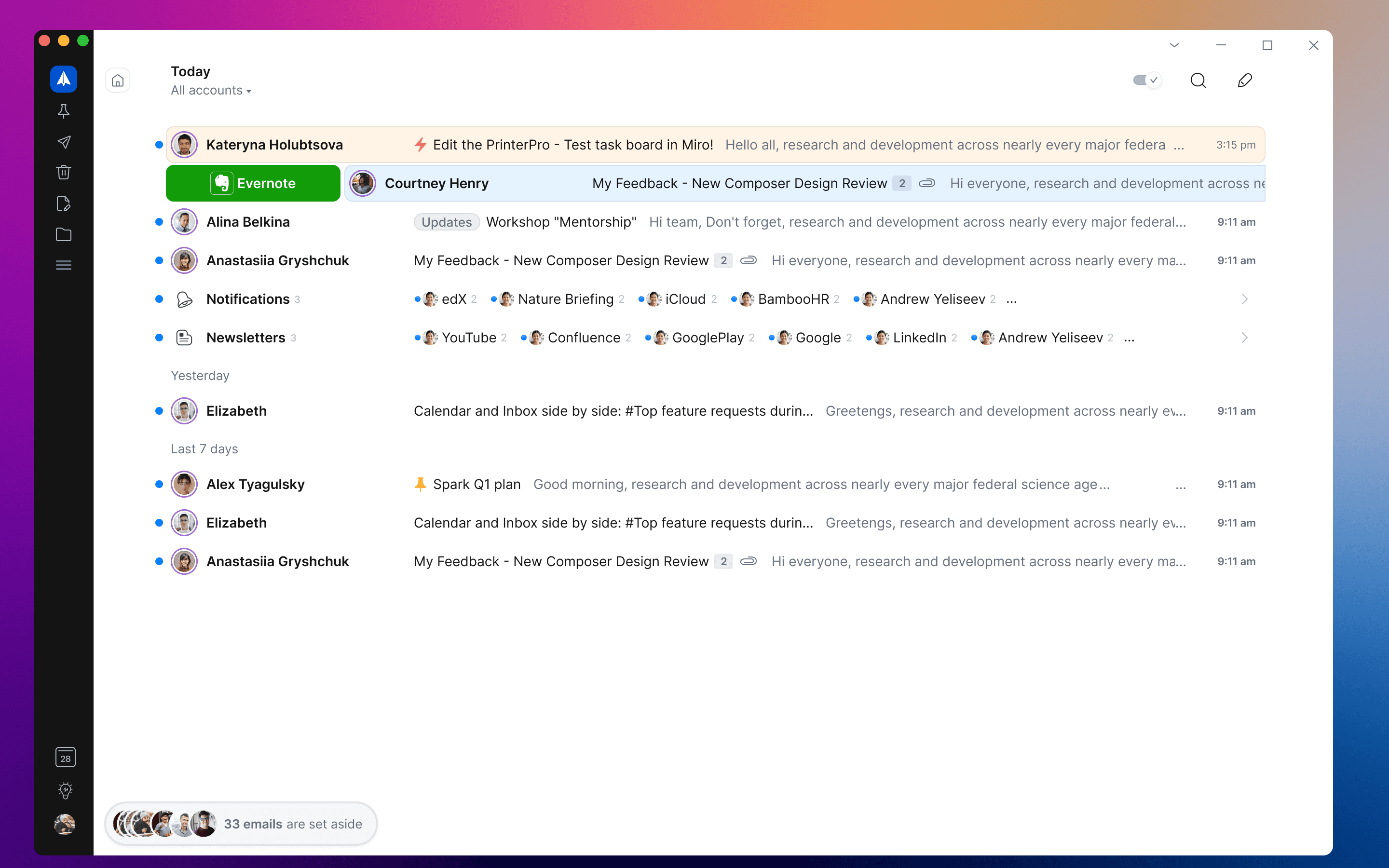Click the "Last 7 days" section header
Viewport: 1389px width, 868px height.
(x=204, y=449)
